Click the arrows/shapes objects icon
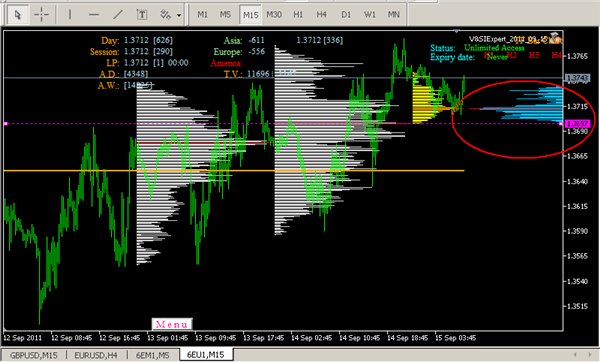This screenshot has width=600, height=362. (x=165, y=15)
